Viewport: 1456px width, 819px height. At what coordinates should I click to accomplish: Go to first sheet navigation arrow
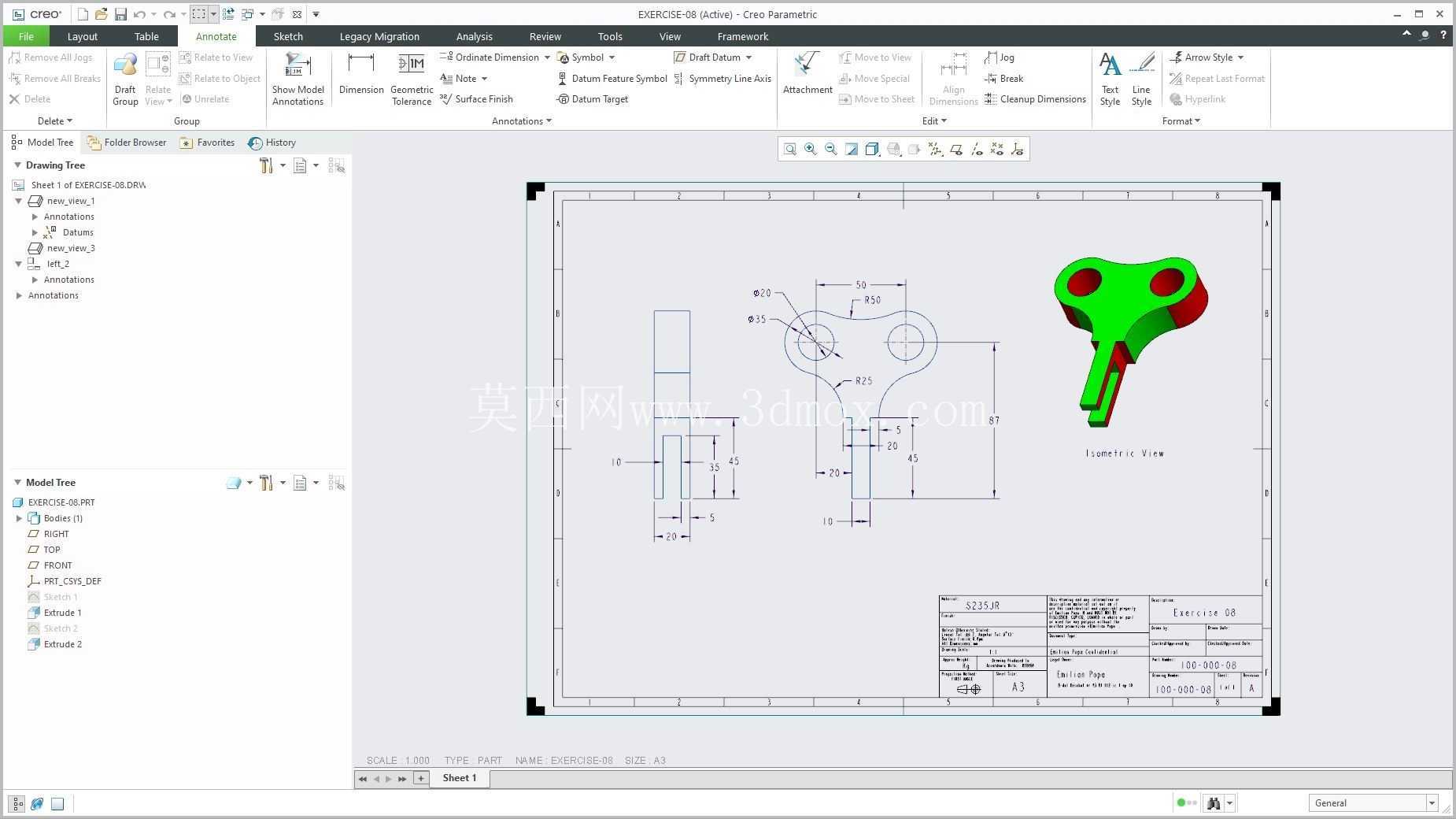click(363, 779)
